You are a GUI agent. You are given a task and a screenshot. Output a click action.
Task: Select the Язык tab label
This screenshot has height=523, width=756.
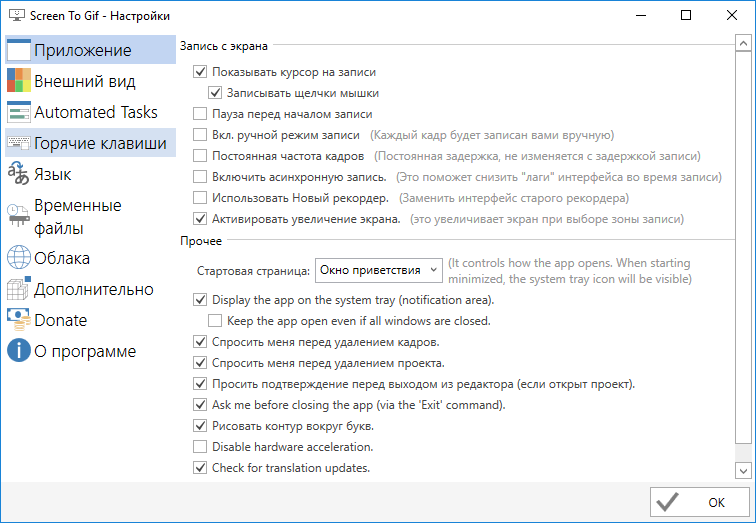pyautogui.click(x=53, y=174)
